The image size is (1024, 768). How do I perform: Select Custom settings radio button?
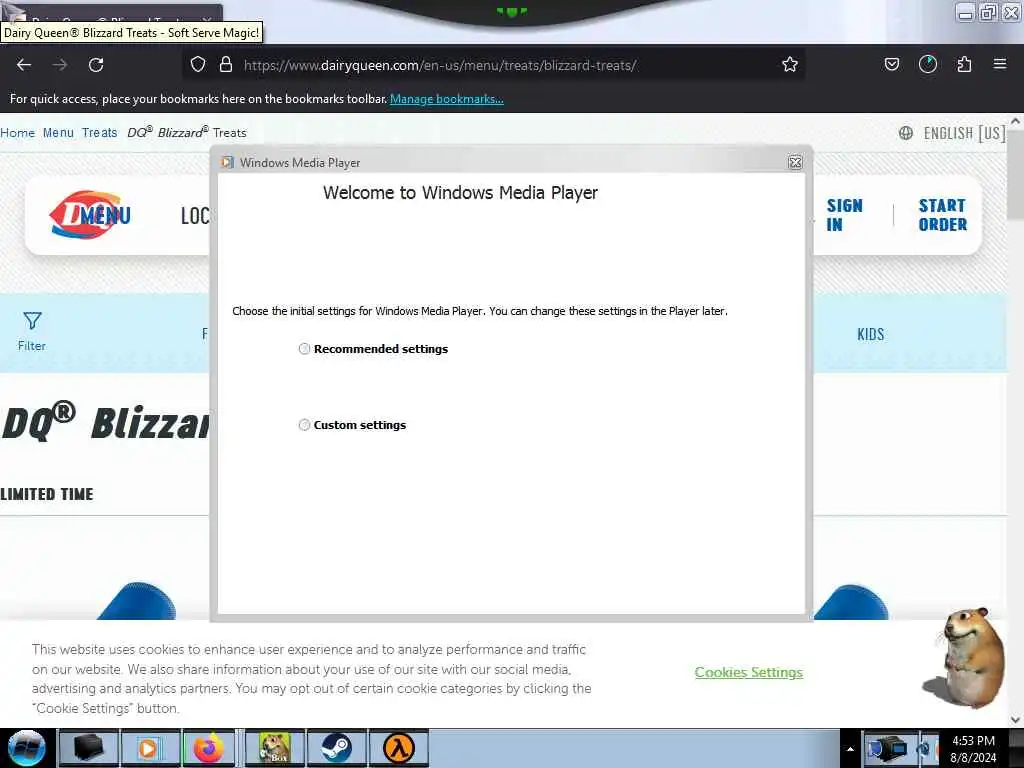(304, 425)
